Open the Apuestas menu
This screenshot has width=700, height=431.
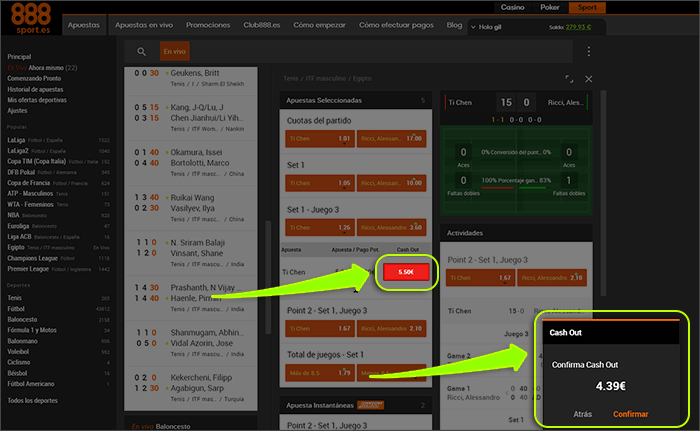pos(84,25)
